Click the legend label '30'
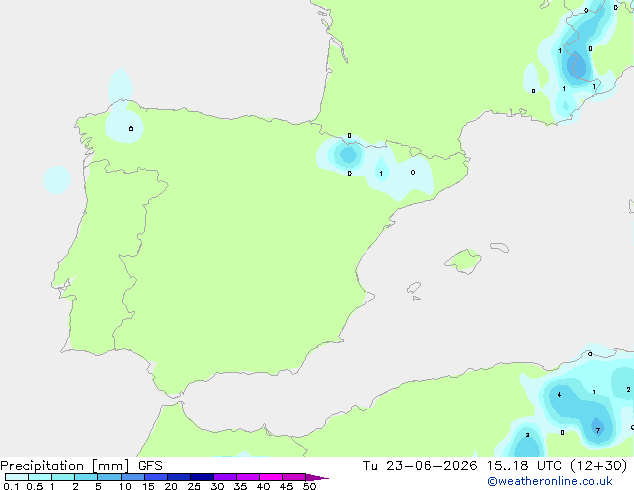 point(217,486)
